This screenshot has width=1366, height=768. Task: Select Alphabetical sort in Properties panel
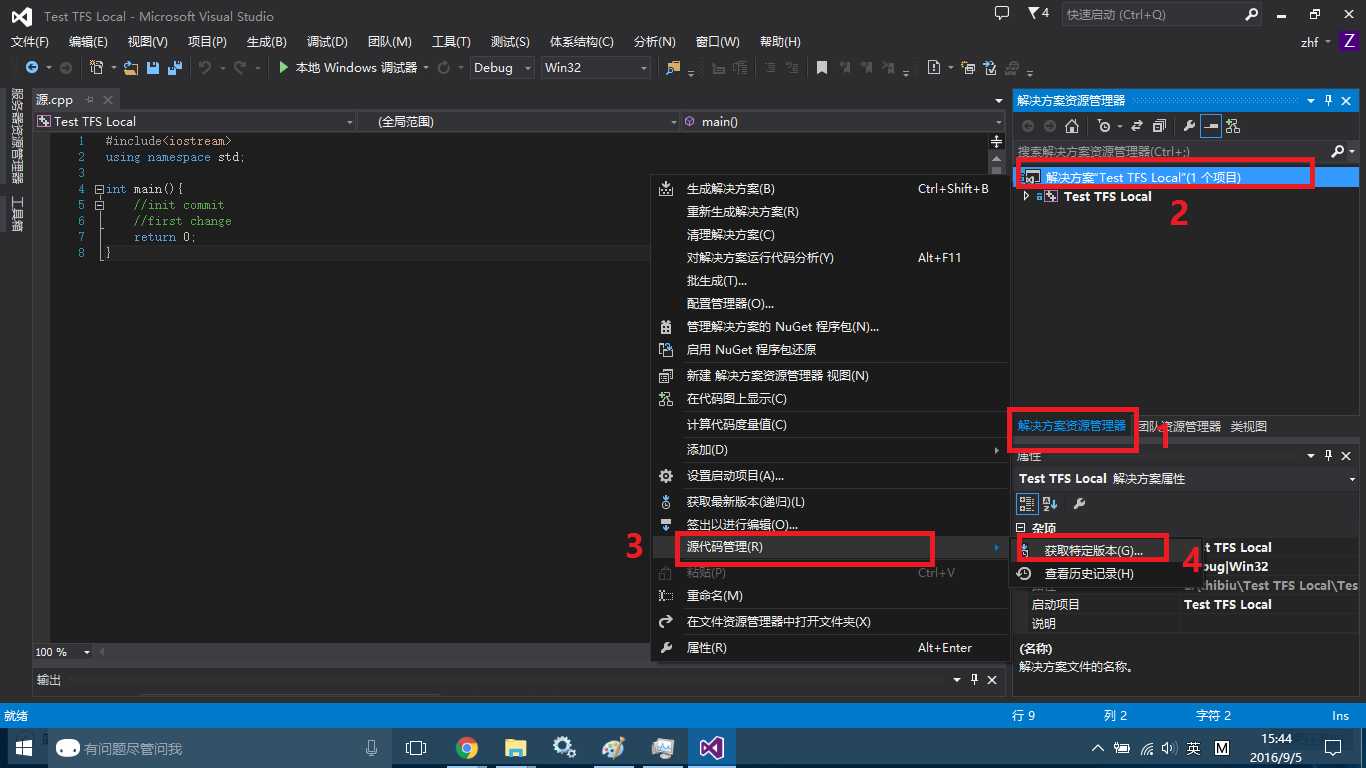(1050, 503)
